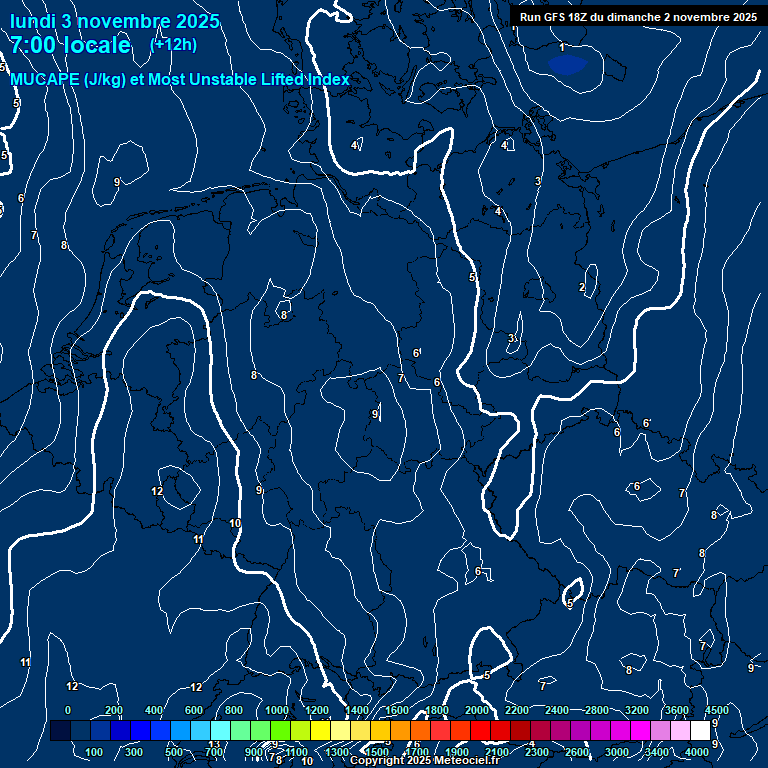Click the blue MUCAPE patch near top right
The height and width of the screenshot is (768, 768).
pyautogui.click(x=567, y=65)
